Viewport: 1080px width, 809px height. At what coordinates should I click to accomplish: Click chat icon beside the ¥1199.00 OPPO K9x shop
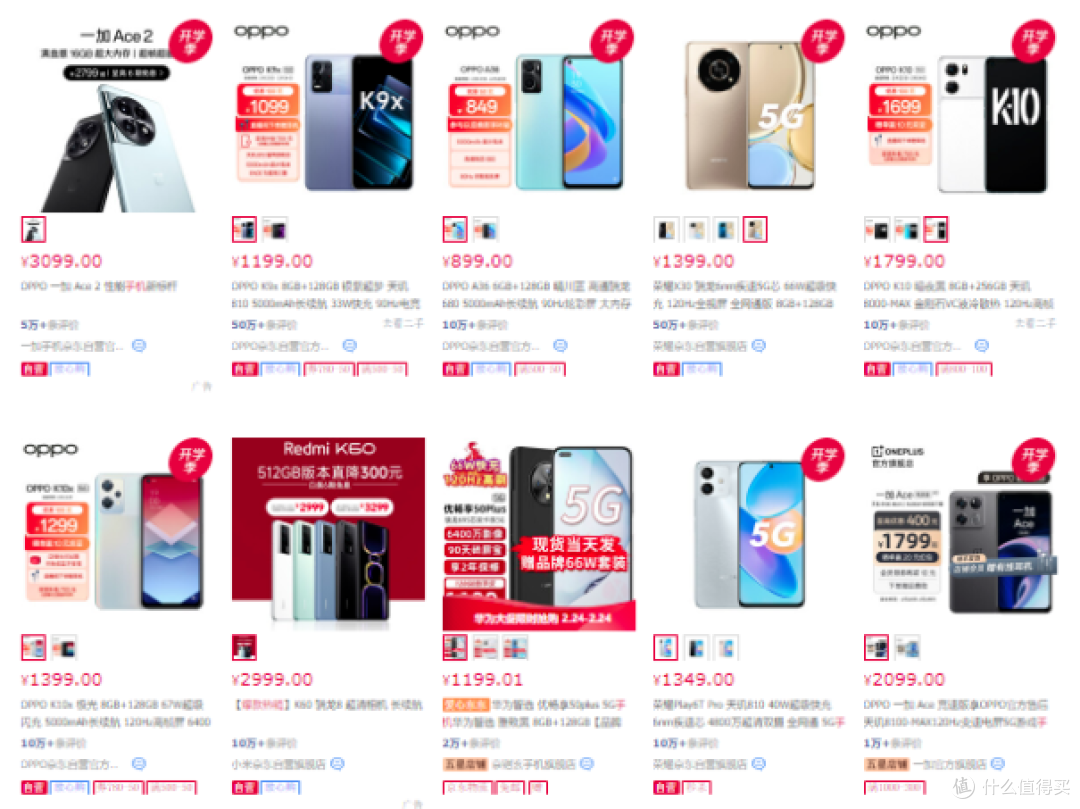tap(350, 346)
